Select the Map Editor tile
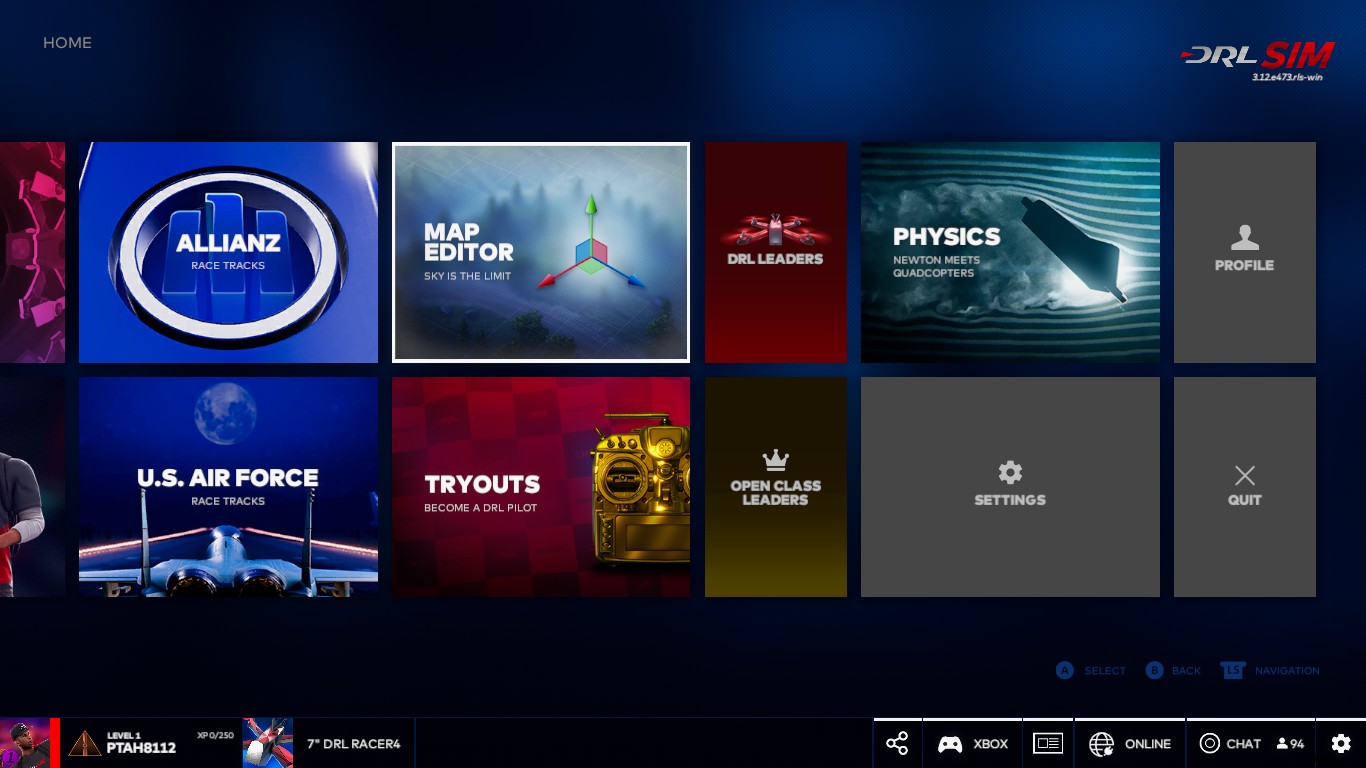The height and width of the screenshot is (768, 1366). click(541, 252)
